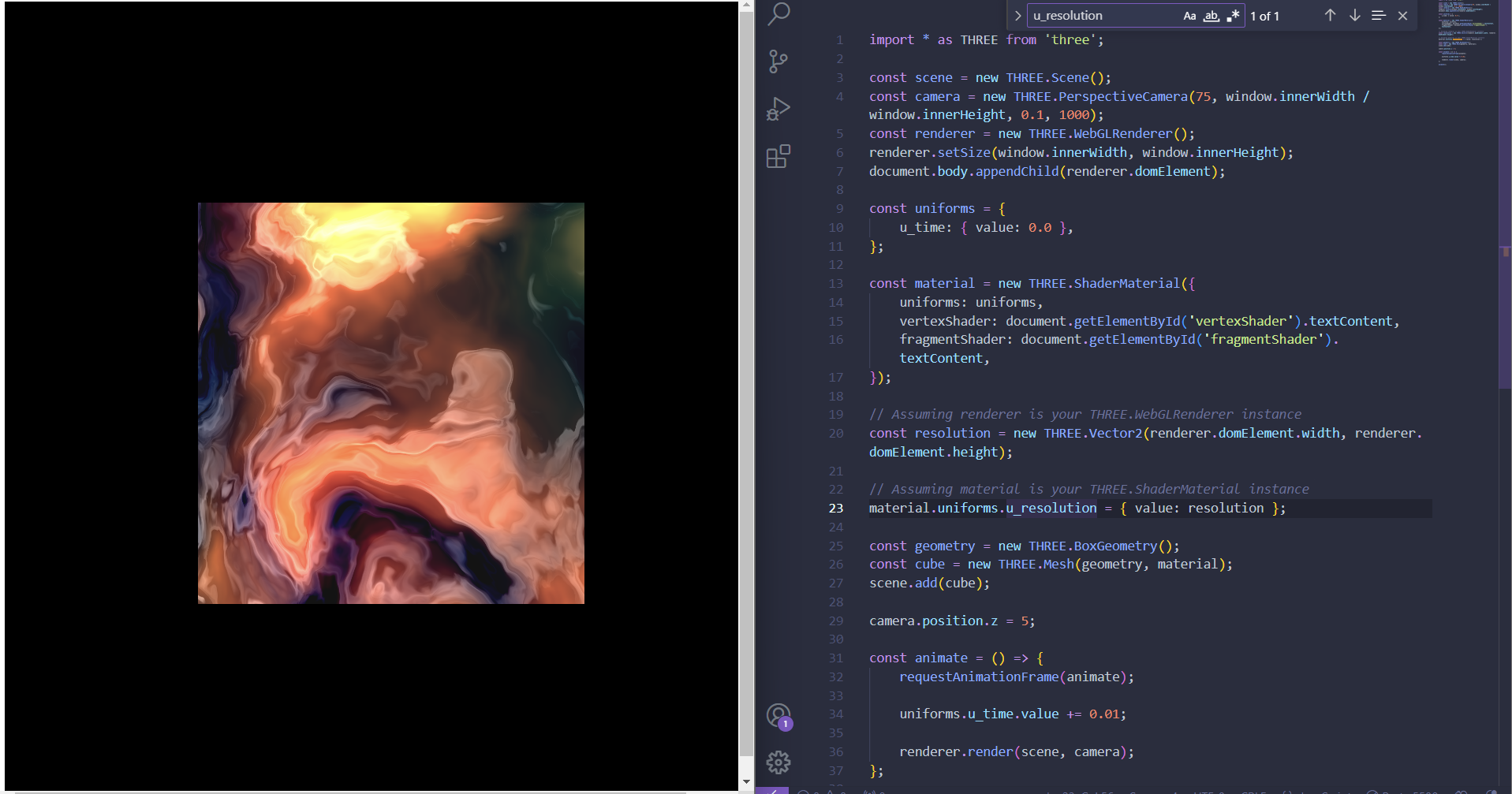Open the Extensions view
The height and width of the screenshot is (794, 1512).
tap(778, 156)
